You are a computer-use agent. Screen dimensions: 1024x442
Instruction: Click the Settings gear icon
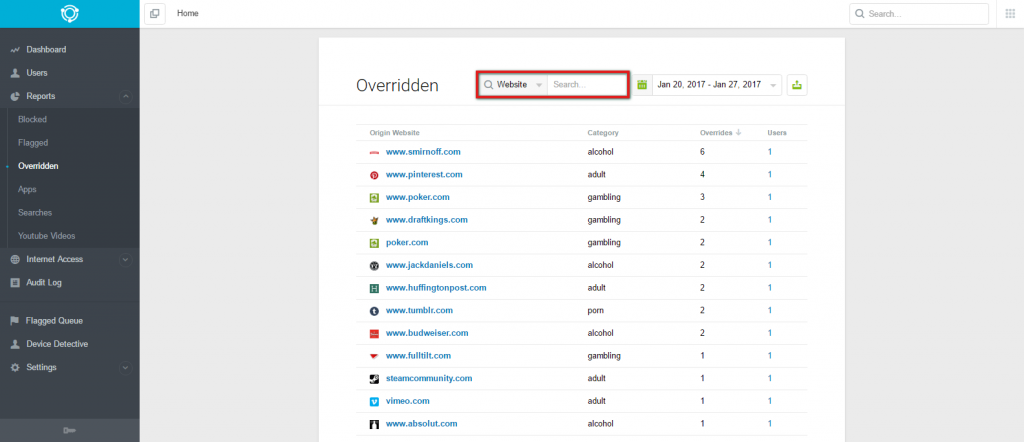coord(14,368)
